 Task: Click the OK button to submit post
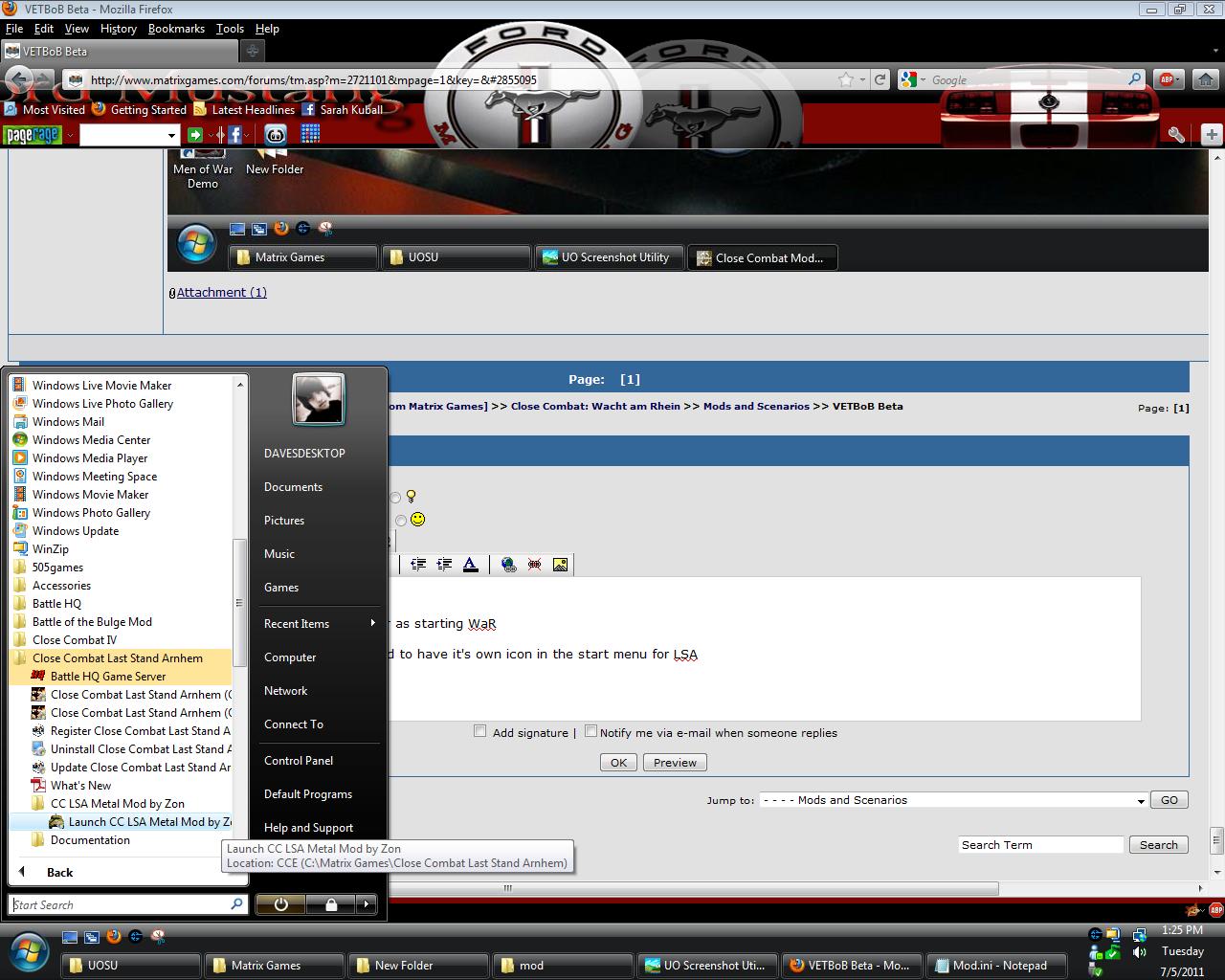pyautogui.click(x=618, y=763)
